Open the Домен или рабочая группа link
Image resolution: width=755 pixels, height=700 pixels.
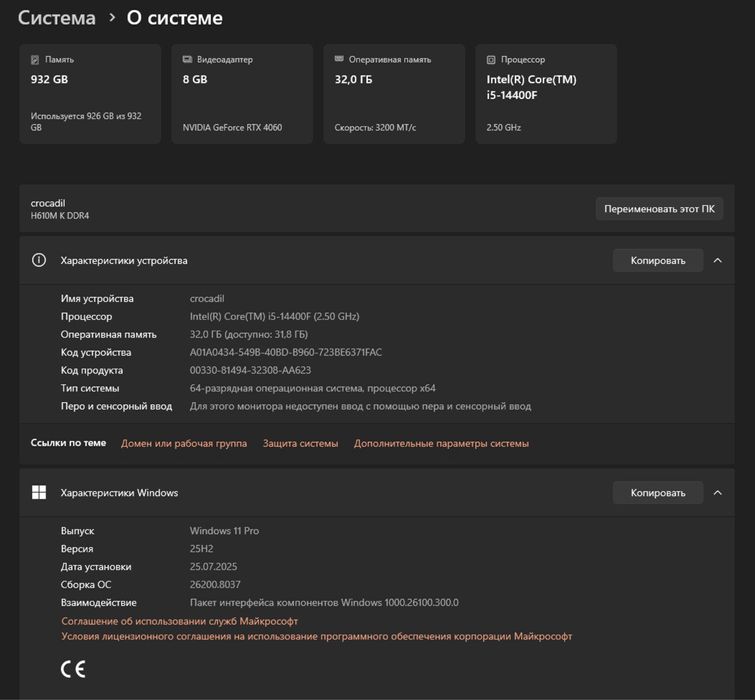point(184,443)
